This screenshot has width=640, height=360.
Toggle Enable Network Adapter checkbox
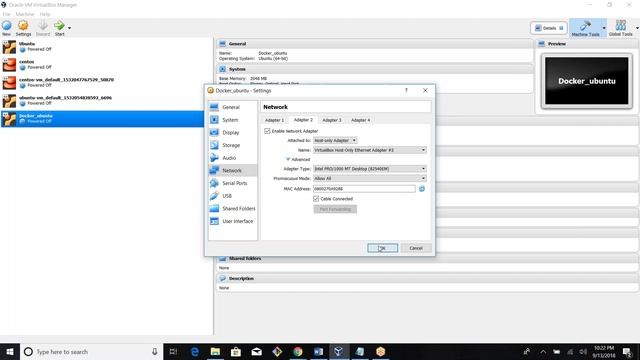click(267, 131)
